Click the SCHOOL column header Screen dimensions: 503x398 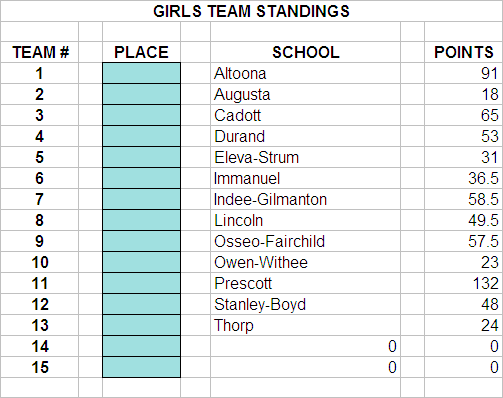point(305,52)
